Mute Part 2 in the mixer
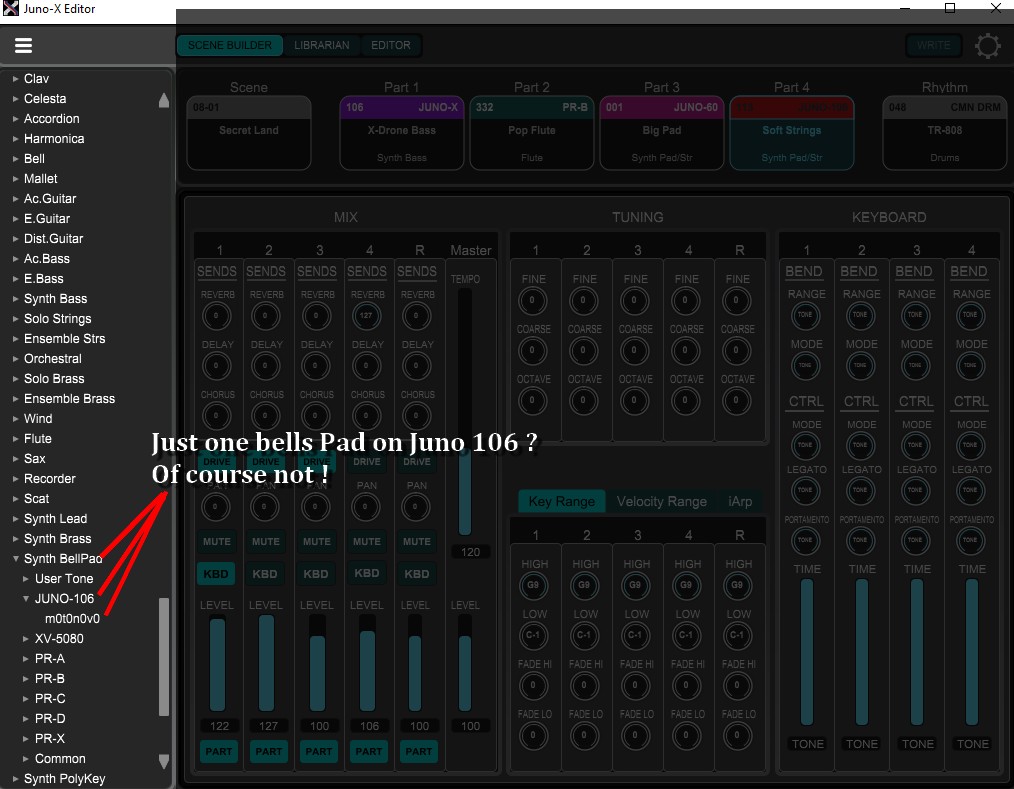 coord(266,541)
